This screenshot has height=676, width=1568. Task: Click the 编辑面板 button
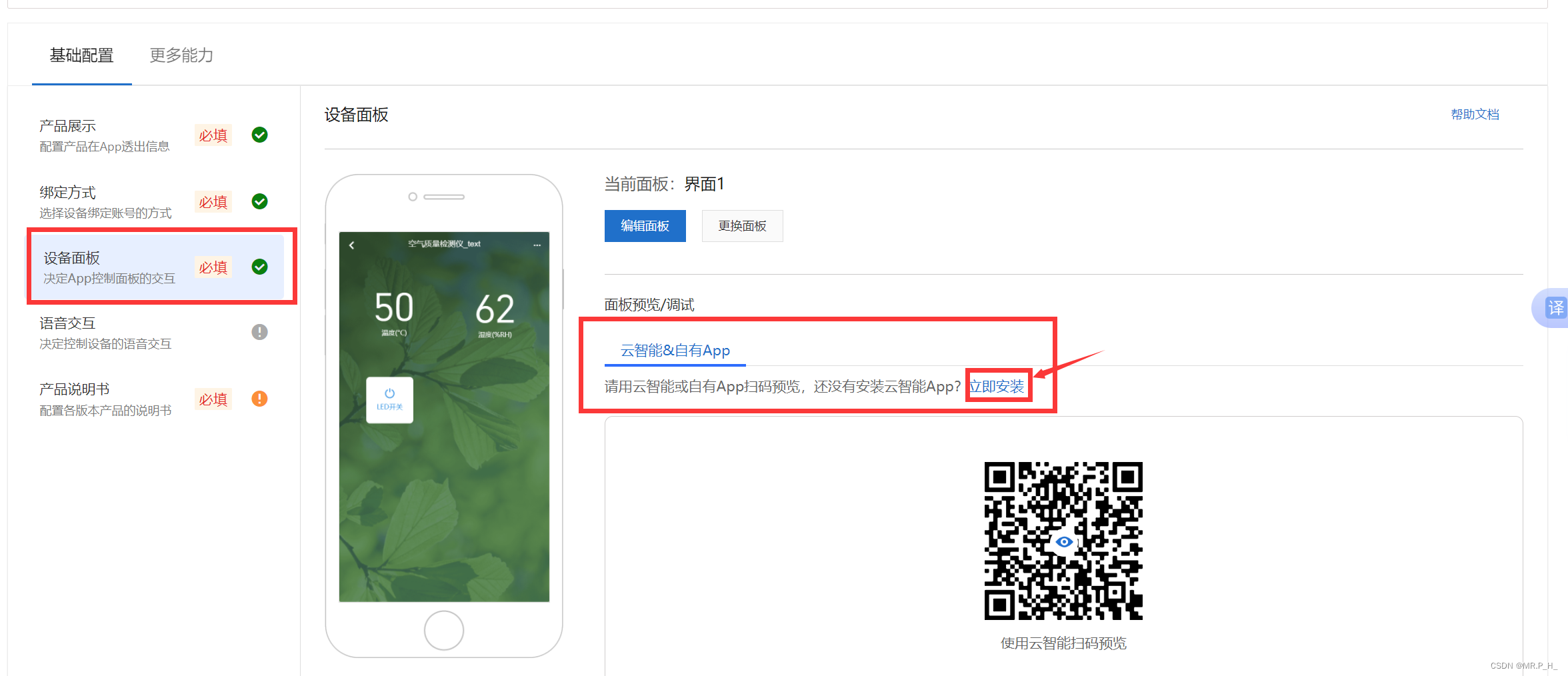tap(645, 226)
